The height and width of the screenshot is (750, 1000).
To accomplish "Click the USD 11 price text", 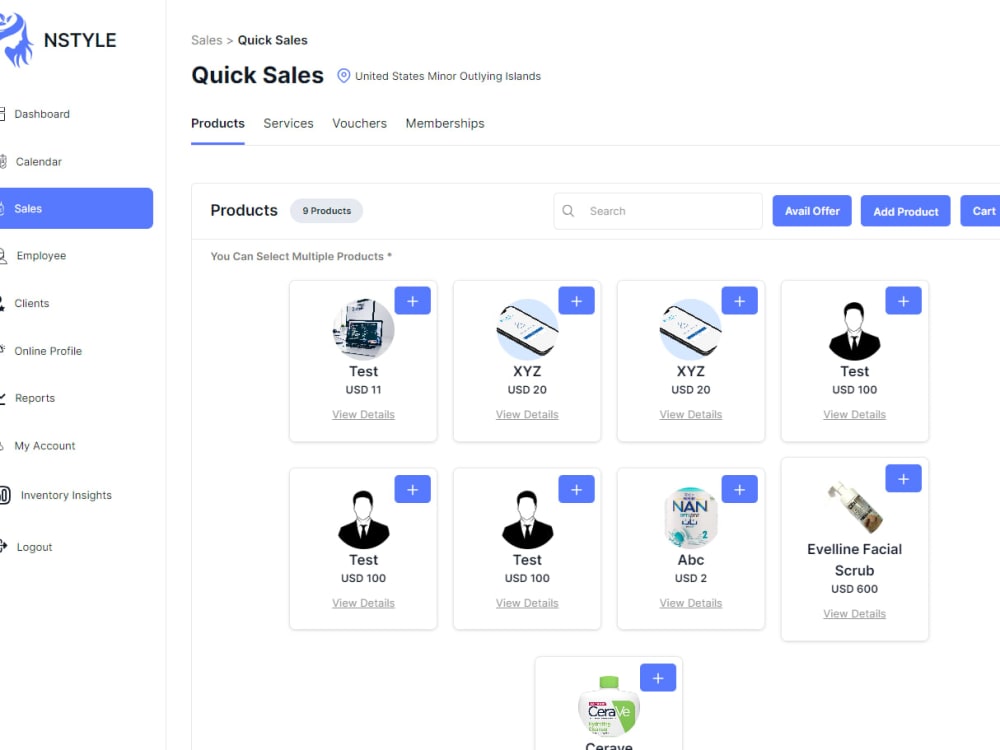I will 364,390.
